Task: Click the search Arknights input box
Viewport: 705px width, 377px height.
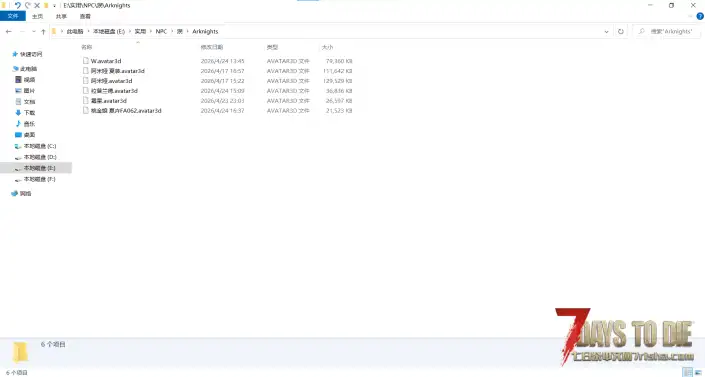Action: (668, 31)
